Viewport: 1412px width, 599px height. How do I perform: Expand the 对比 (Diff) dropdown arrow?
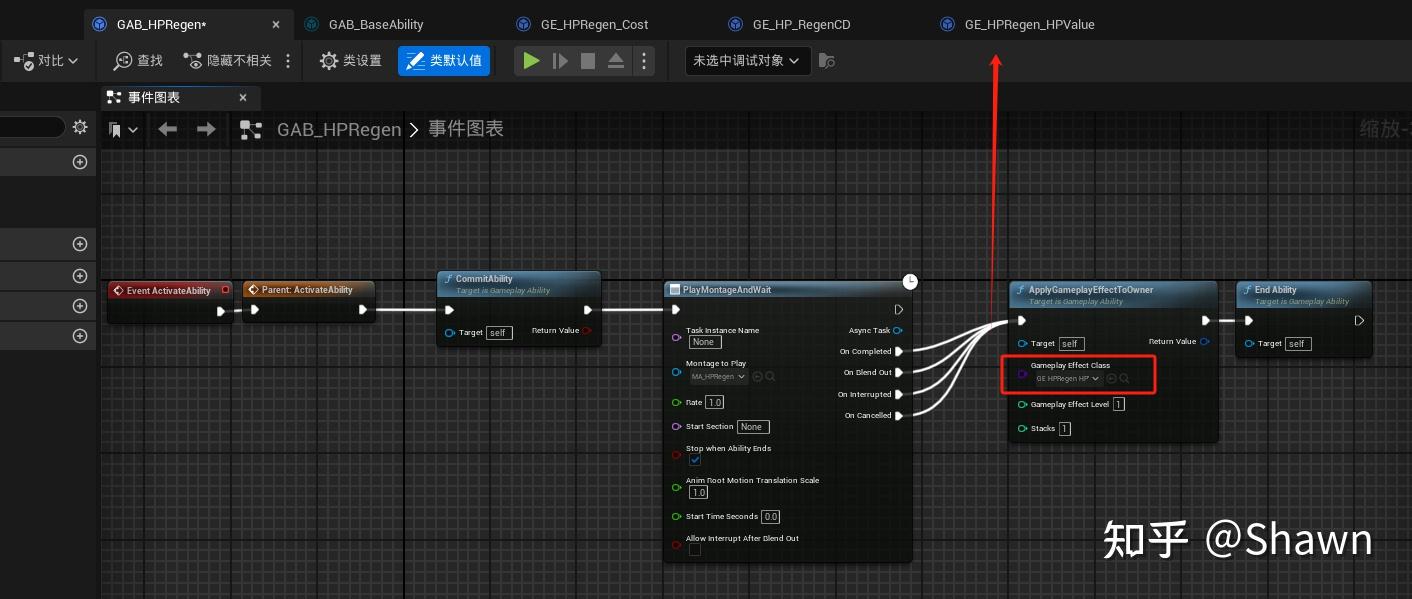[71, 60]
